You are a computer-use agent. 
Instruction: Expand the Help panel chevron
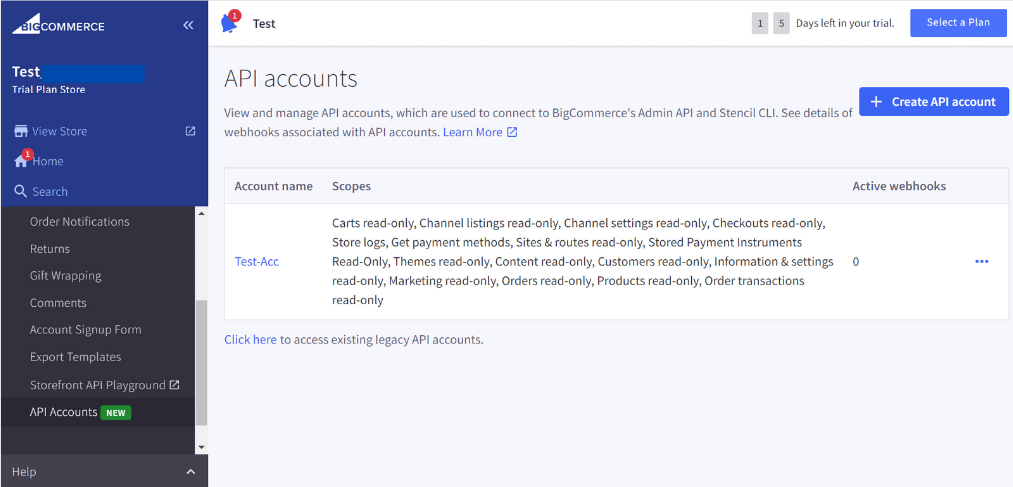point(190,472)
